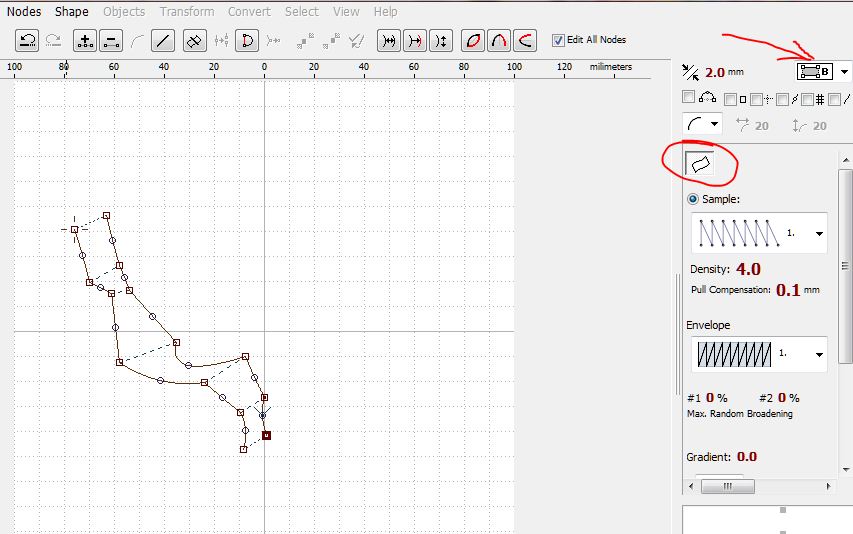Click the wavy column shape icon
This screenshot has width=853, height=534.
click(700, 163)
